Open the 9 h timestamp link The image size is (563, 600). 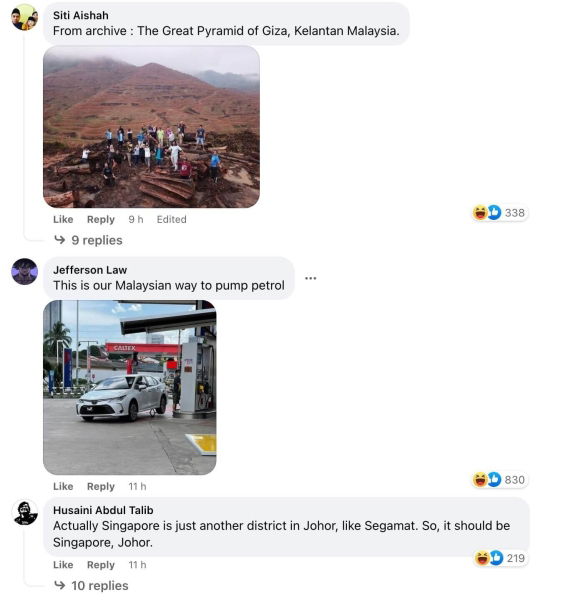[x=136, y=219]
